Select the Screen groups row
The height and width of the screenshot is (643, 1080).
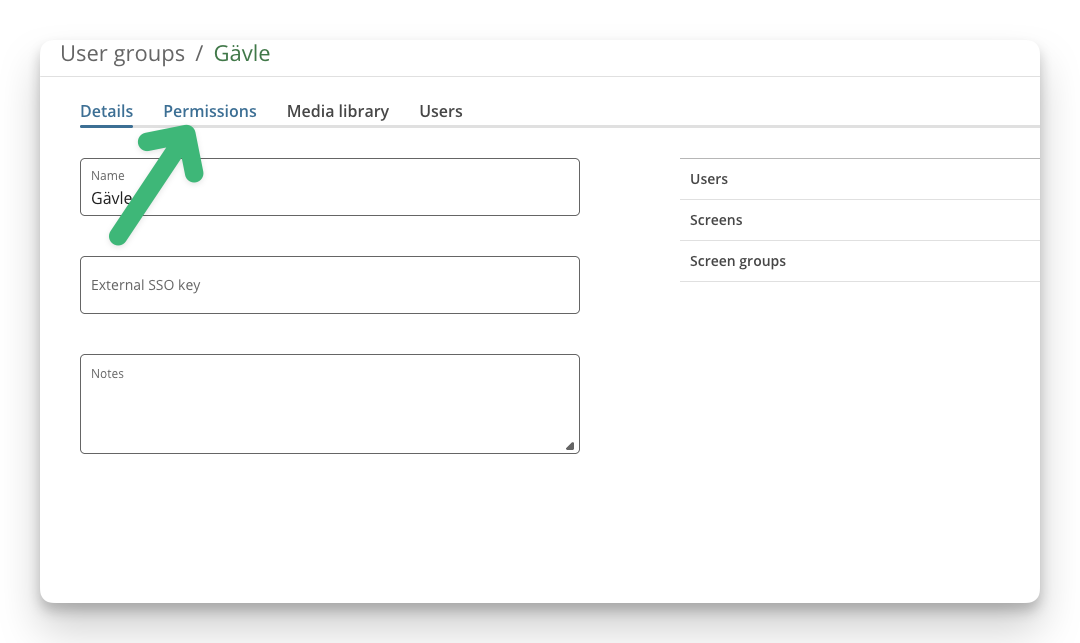pos(860,261)
